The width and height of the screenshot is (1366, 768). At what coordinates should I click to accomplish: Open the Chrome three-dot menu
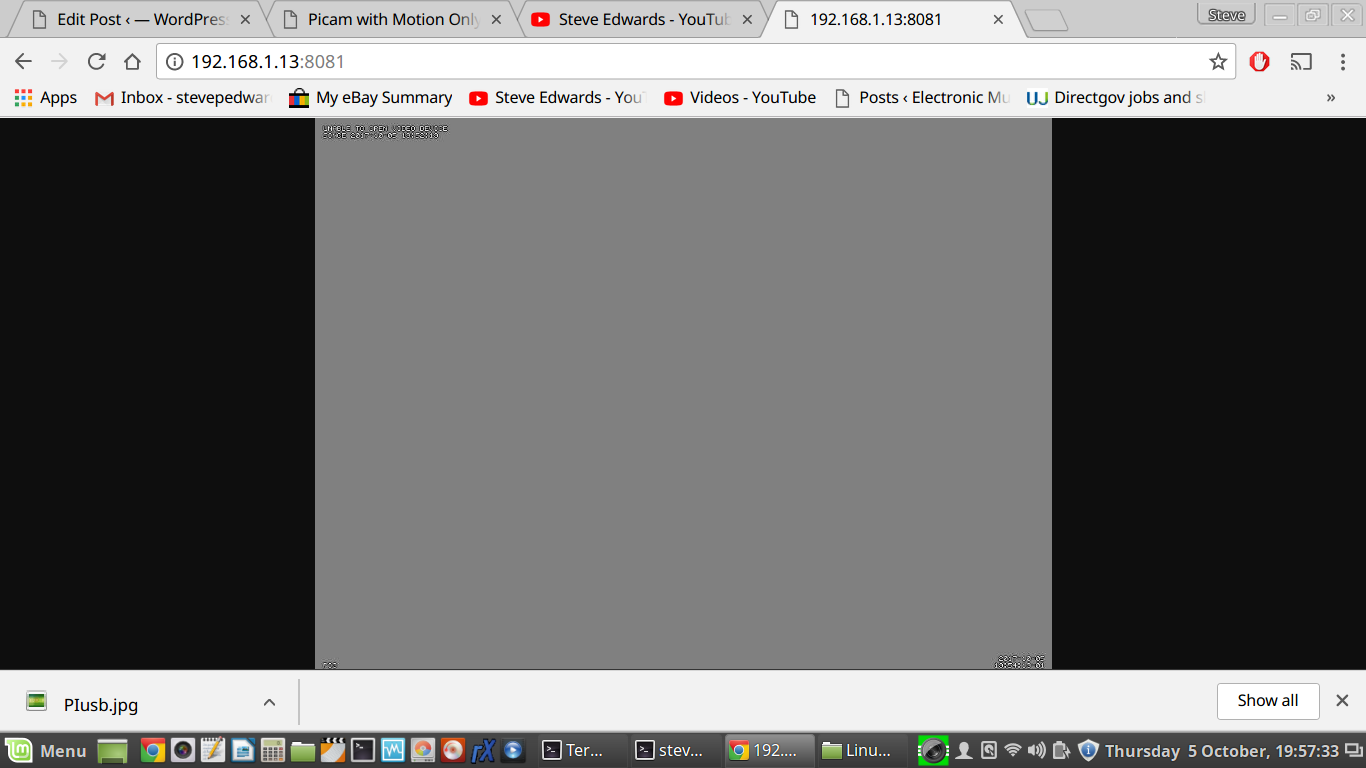coord(1343,62)
